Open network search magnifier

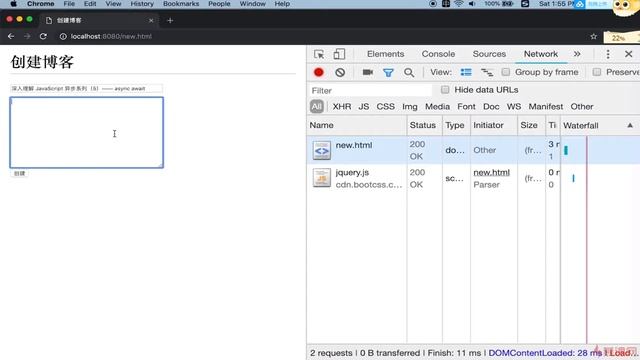[409, 73]
